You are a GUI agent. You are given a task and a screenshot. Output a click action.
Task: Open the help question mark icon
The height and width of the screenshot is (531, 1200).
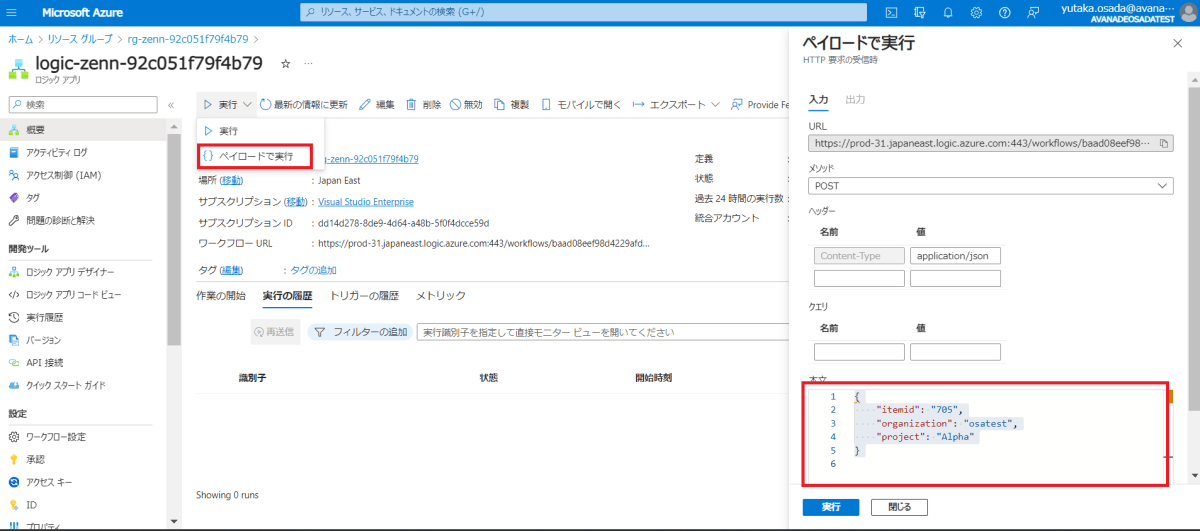(x=1004, y=12)
